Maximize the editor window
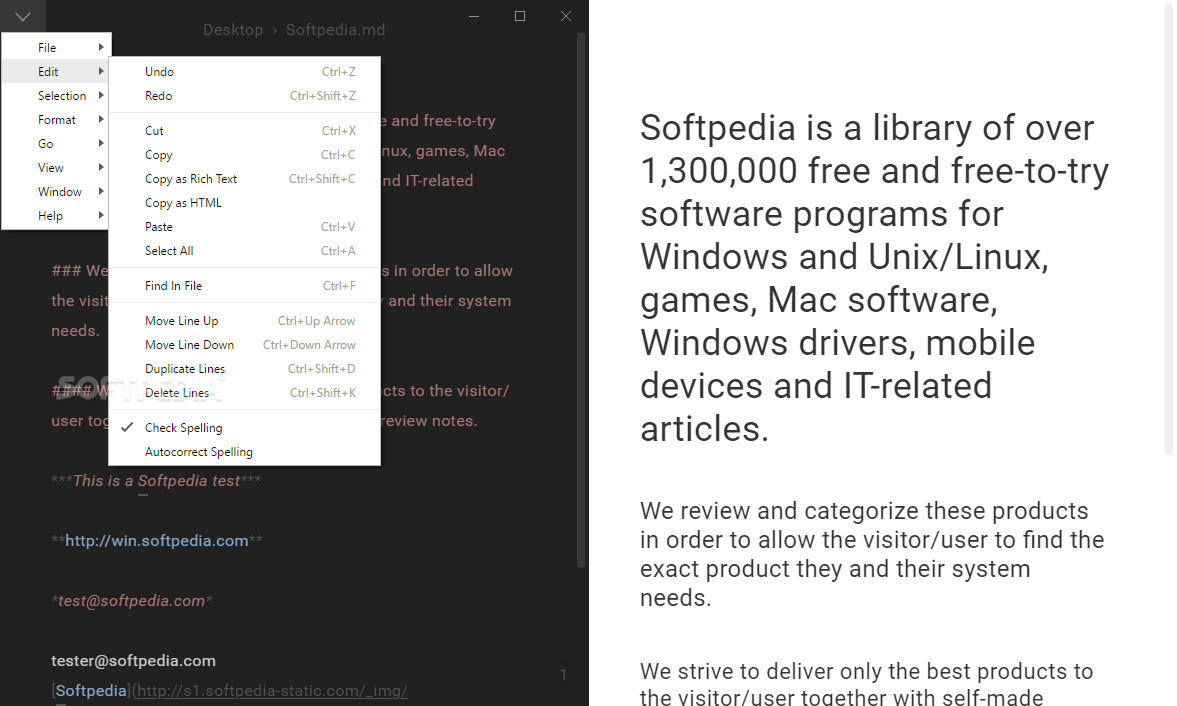This screenshot has height=706, width=1177. (519, 16)
